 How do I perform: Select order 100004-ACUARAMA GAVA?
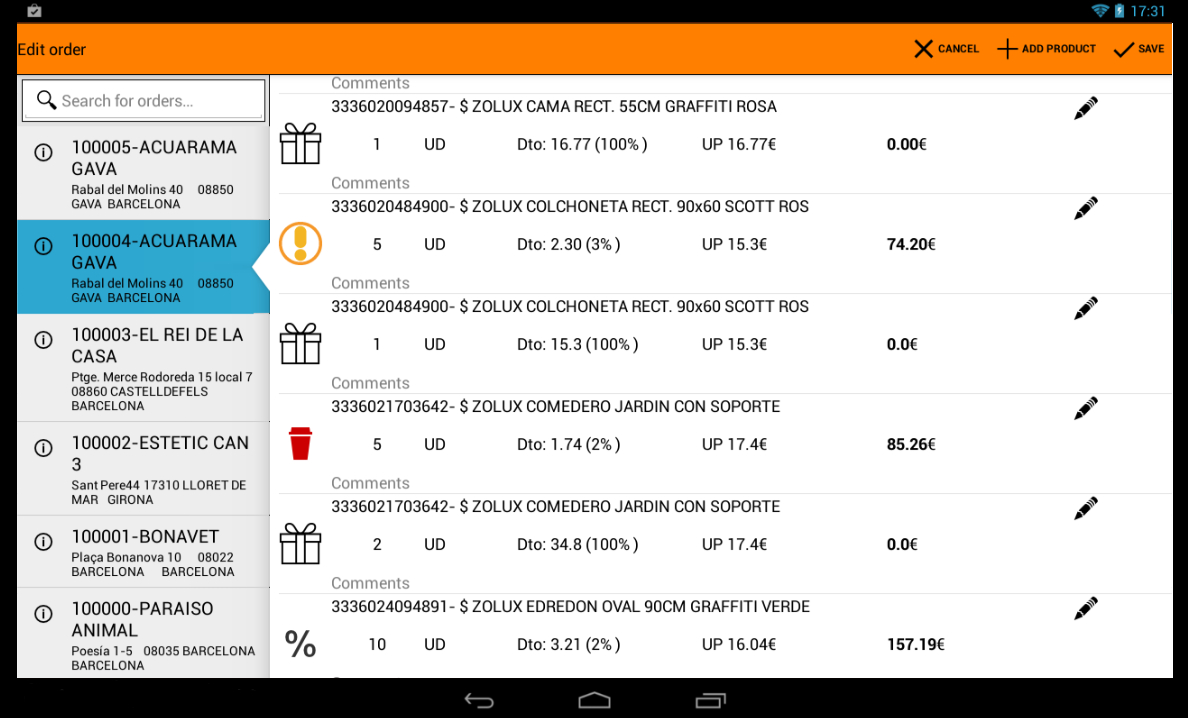pyautogui.click(x=143, y=267)
